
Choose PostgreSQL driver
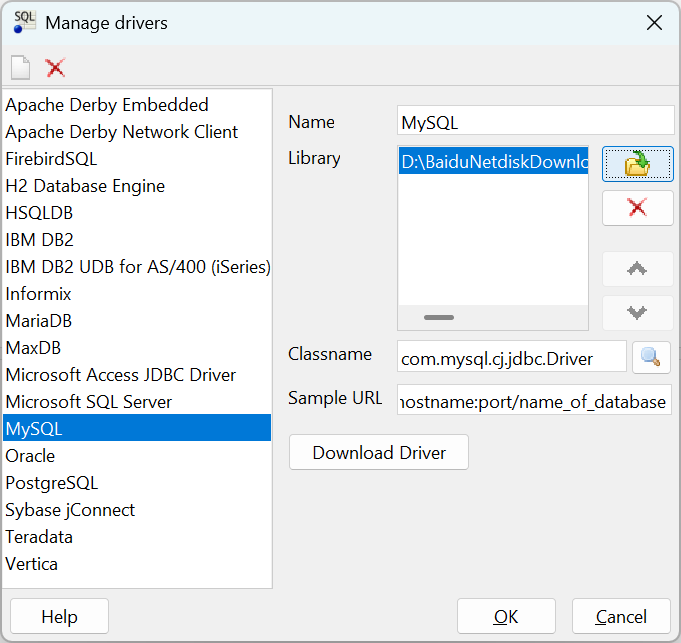click(137, 483)
